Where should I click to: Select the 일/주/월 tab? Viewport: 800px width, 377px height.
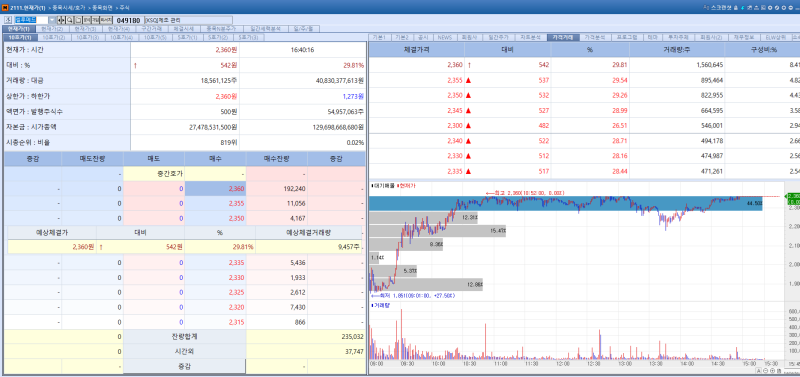tap(303, 29)
